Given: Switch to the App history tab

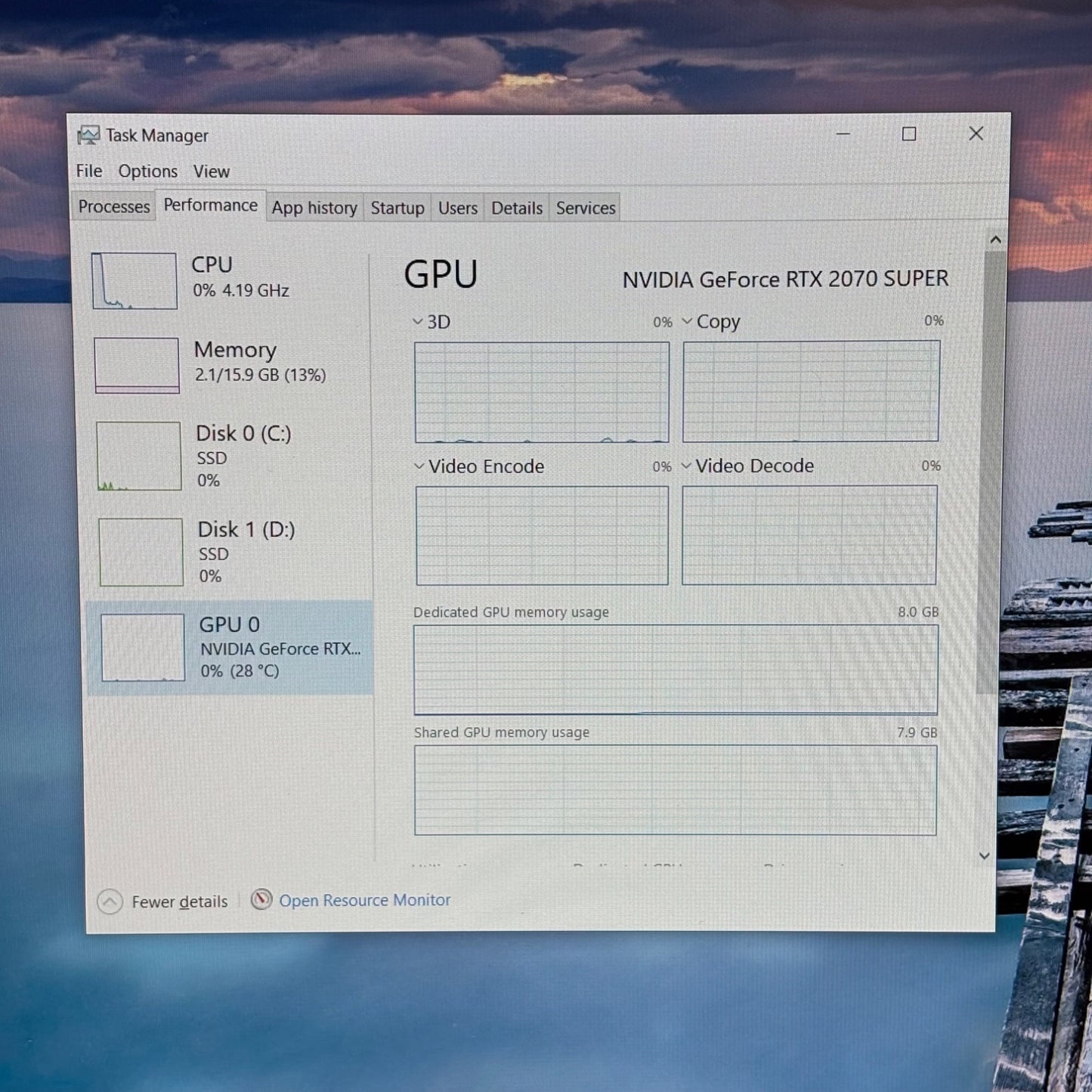Looking at the screenshot, I should click(x=314, y=208).
